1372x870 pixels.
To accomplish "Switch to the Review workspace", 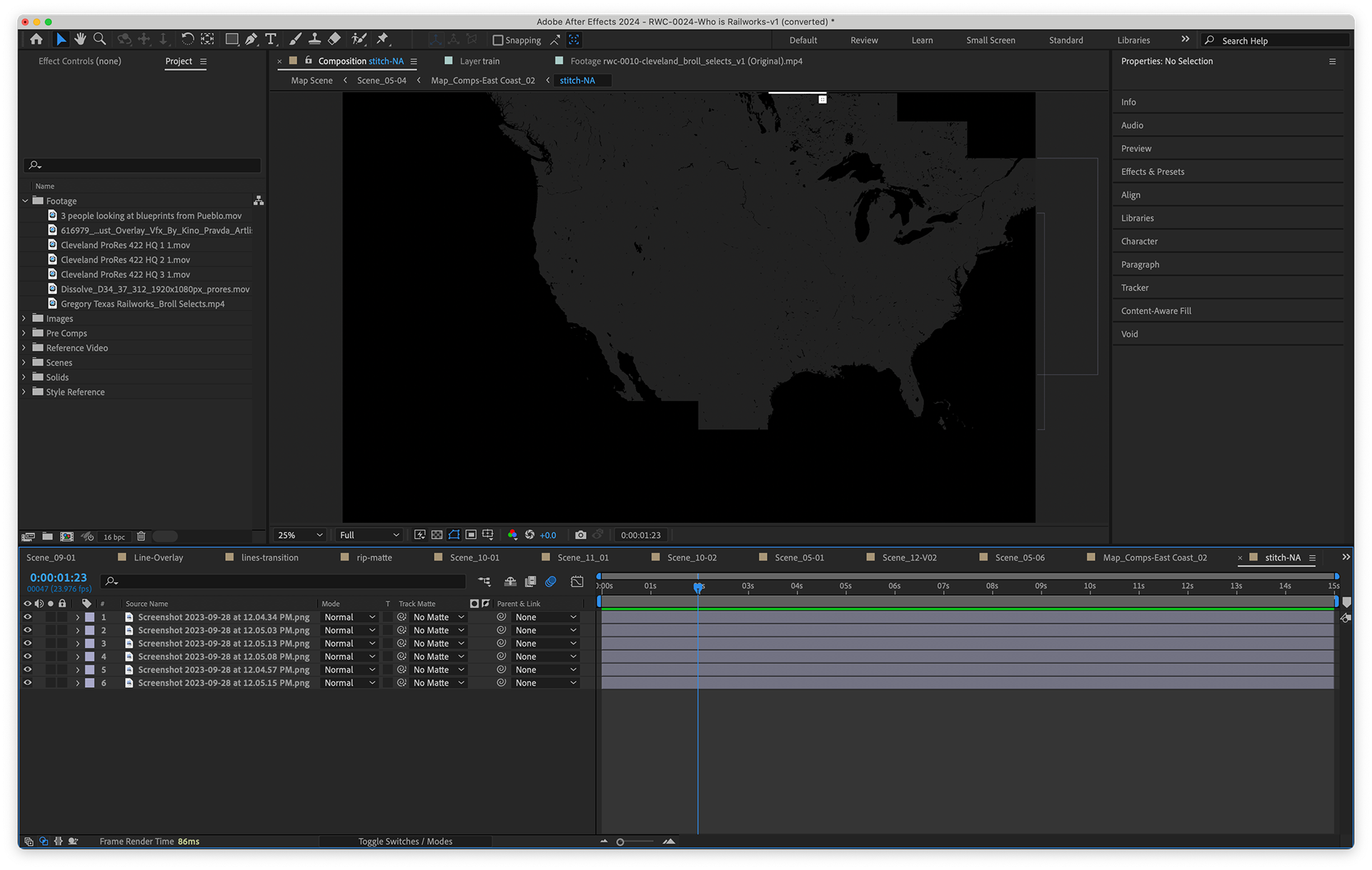I will click(864, 41).
